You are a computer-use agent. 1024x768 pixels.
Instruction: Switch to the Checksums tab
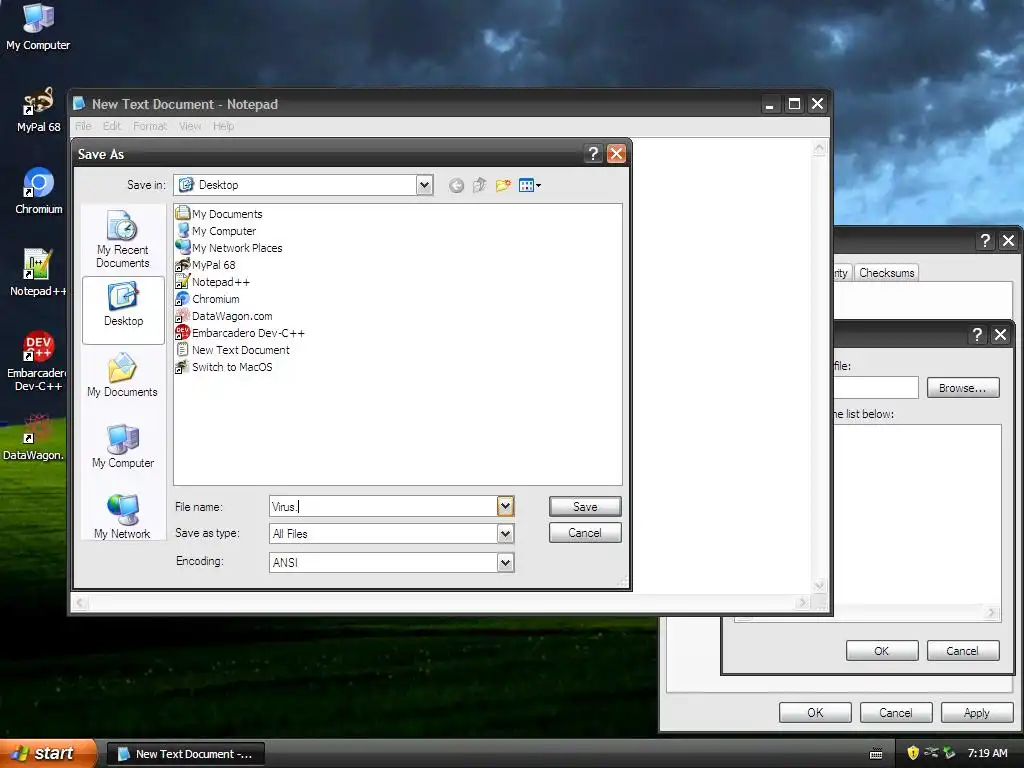point(886,272)
